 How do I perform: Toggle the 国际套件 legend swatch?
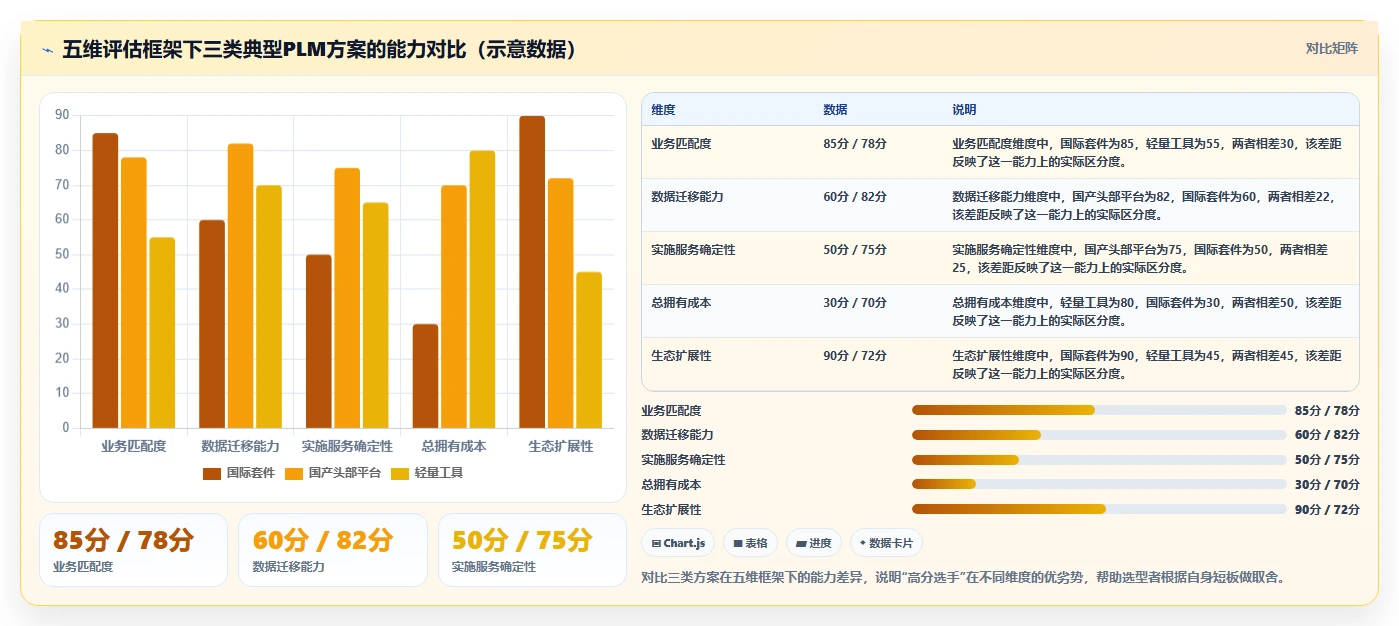click(212, 473)
